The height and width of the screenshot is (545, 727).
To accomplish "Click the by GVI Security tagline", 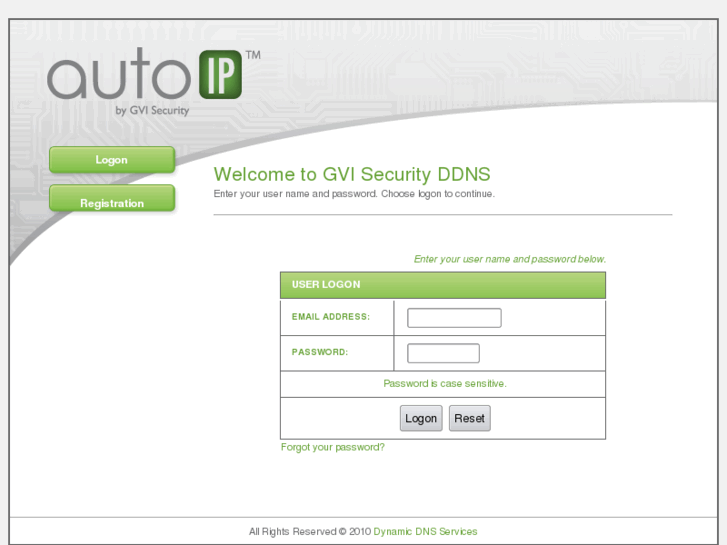I will tap(152, 111).
